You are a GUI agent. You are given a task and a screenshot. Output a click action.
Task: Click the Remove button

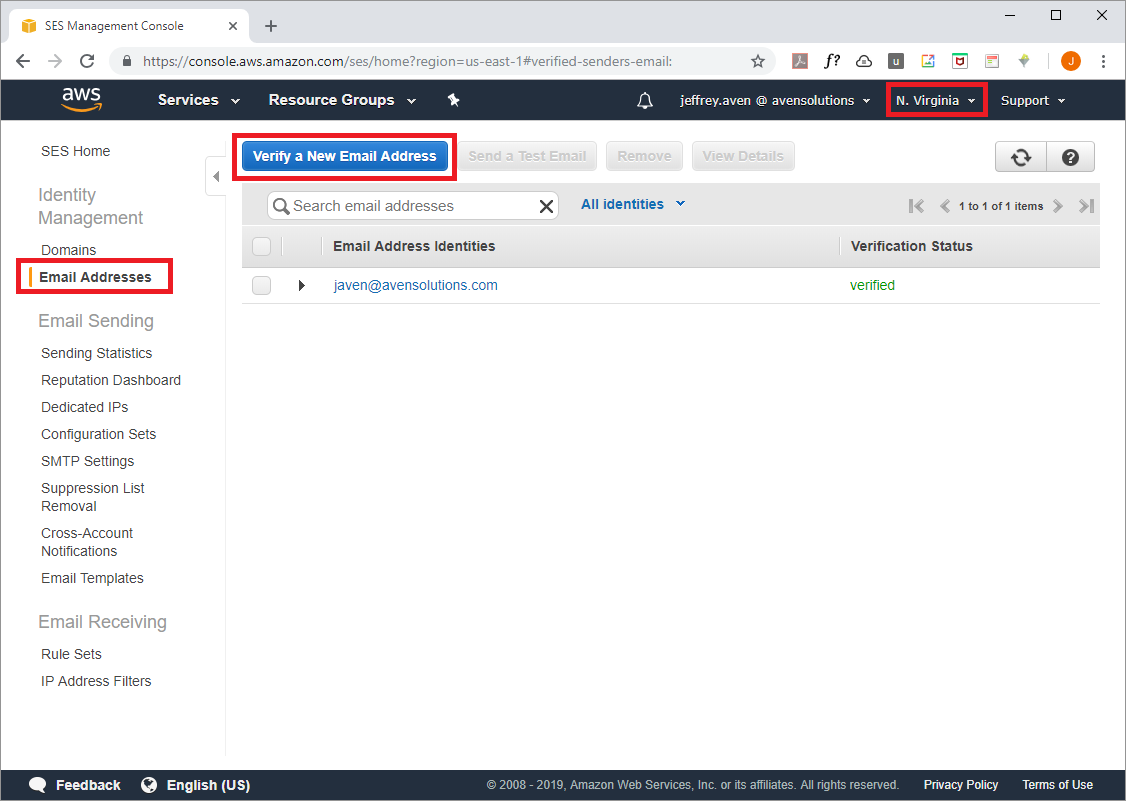click(644, 156)
